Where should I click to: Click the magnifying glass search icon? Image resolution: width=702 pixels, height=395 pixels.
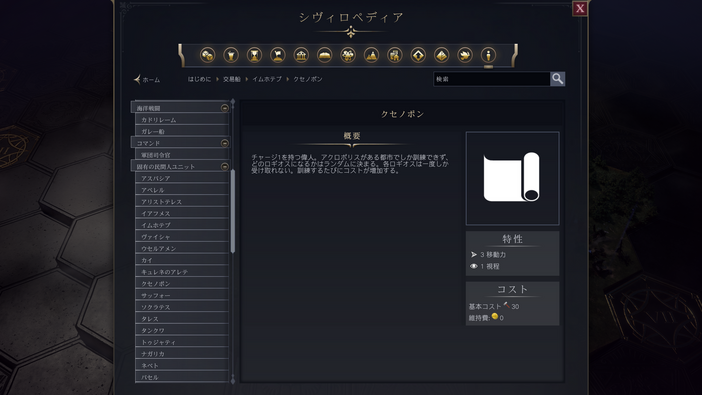(x=557, y=79)
